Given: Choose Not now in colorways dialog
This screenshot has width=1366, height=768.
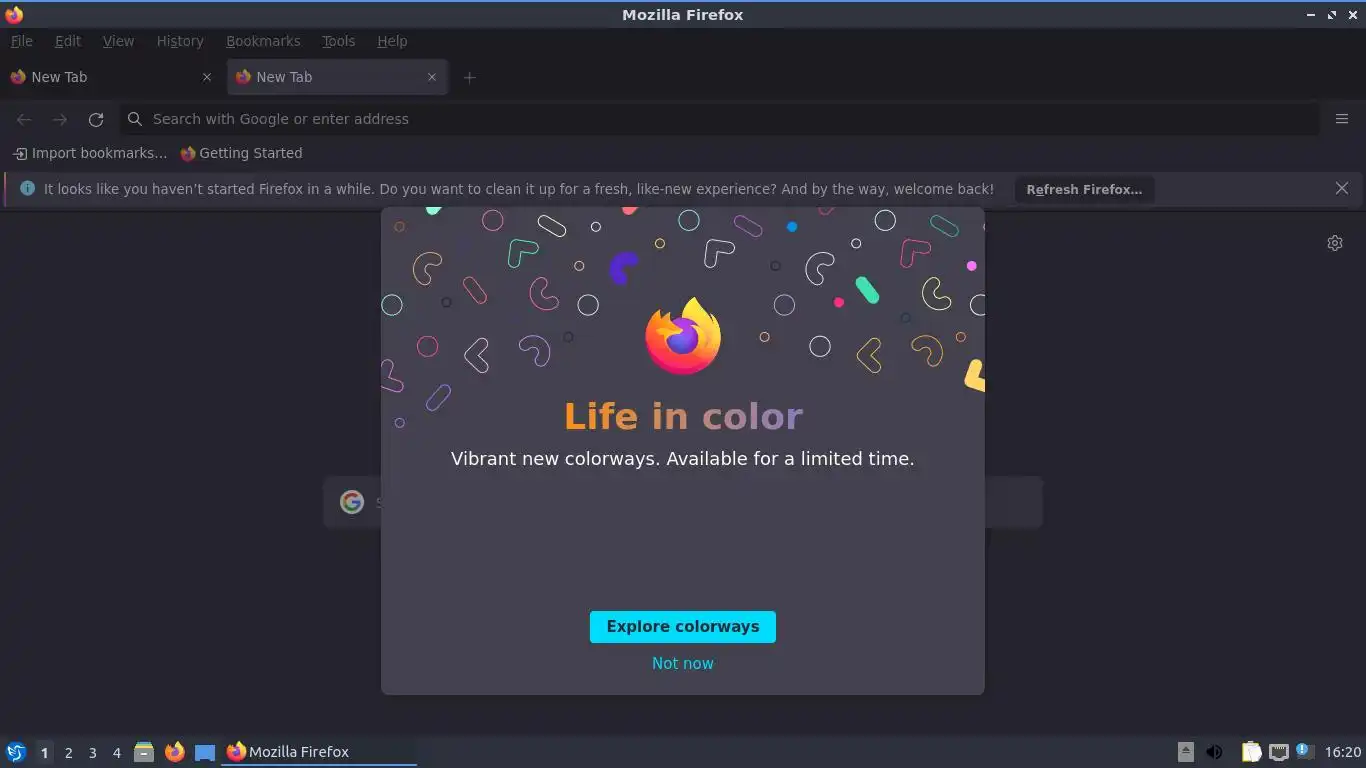Looking at the screenshot, I should [x=683, y=663].
